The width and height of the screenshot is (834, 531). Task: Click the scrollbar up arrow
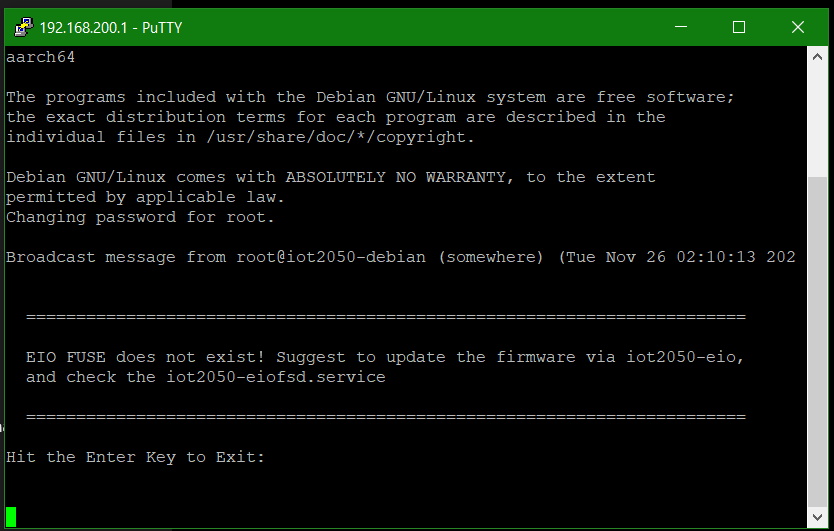[x=817, y=57]
